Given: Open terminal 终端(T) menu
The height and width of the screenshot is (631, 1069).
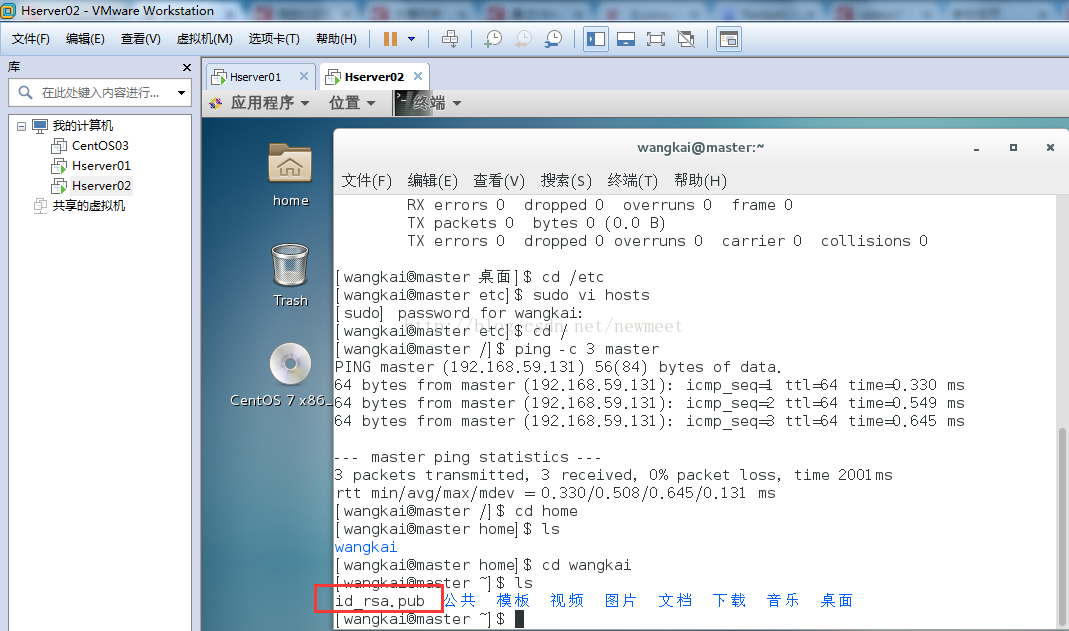Looking at the screenshot, I should (x=633, y=181).
